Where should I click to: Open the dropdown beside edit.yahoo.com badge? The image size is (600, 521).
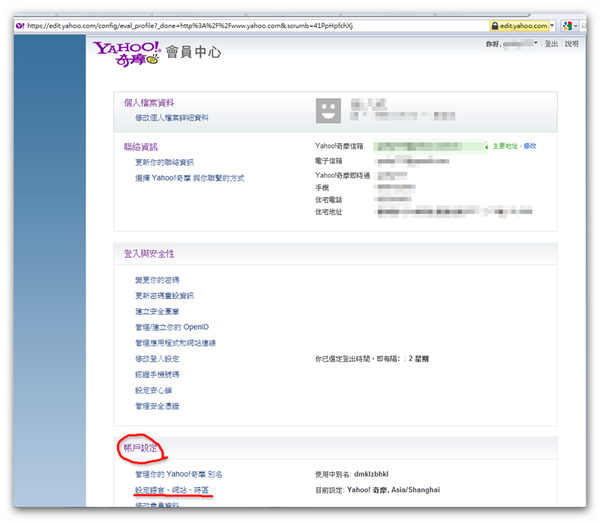pyautogui.click(x=552, y=26)
